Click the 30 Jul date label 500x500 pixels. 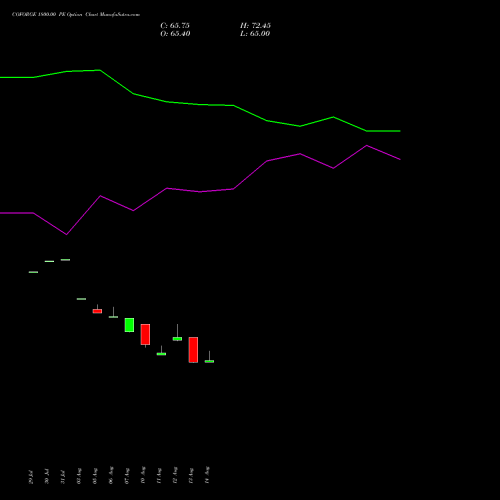(x=47, y=477)
